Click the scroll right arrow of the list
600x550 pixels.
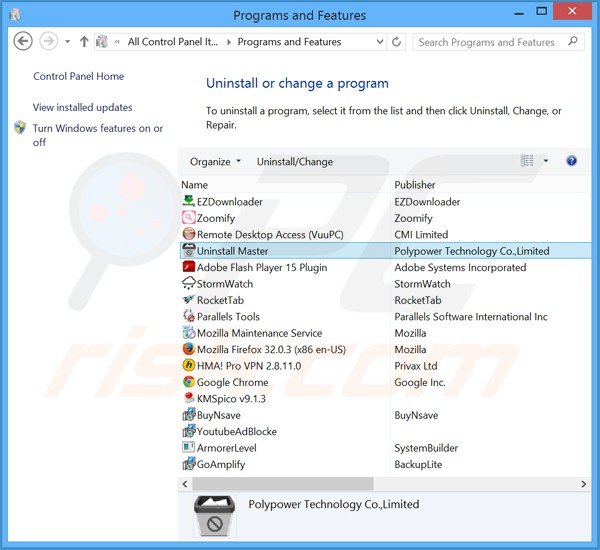(583, 484)
